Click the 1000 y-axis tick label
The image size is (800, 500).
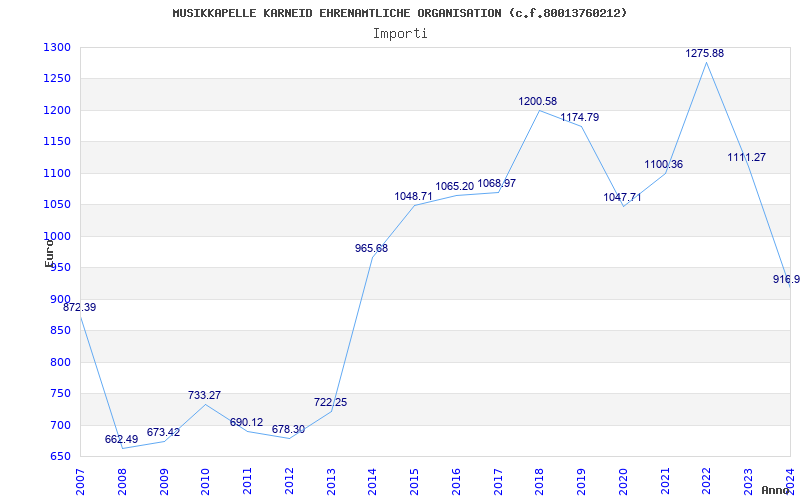57,236
